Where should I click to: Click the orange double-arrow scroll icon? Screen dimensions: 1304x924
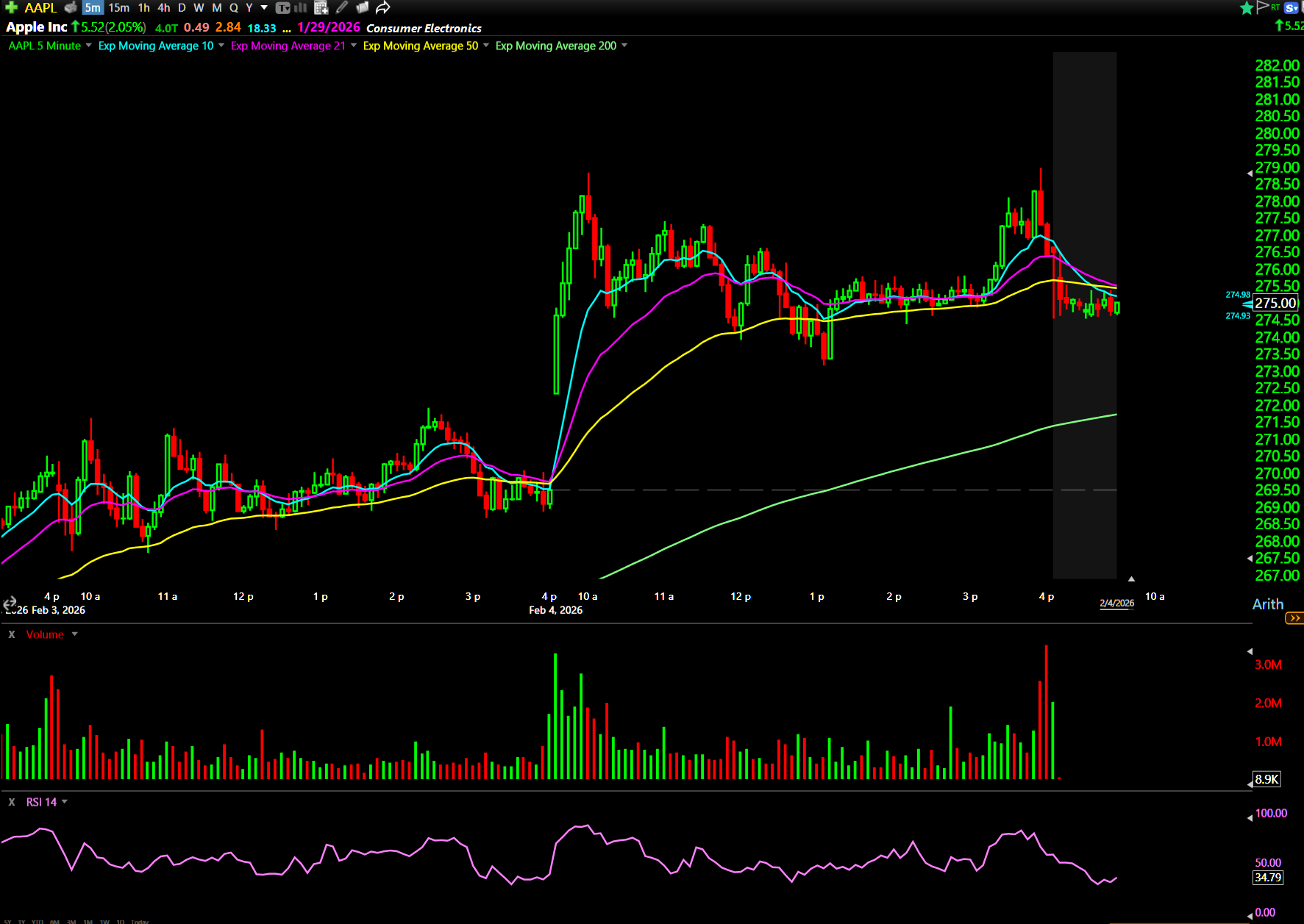pyautogui.click(x=1294, y=618)
